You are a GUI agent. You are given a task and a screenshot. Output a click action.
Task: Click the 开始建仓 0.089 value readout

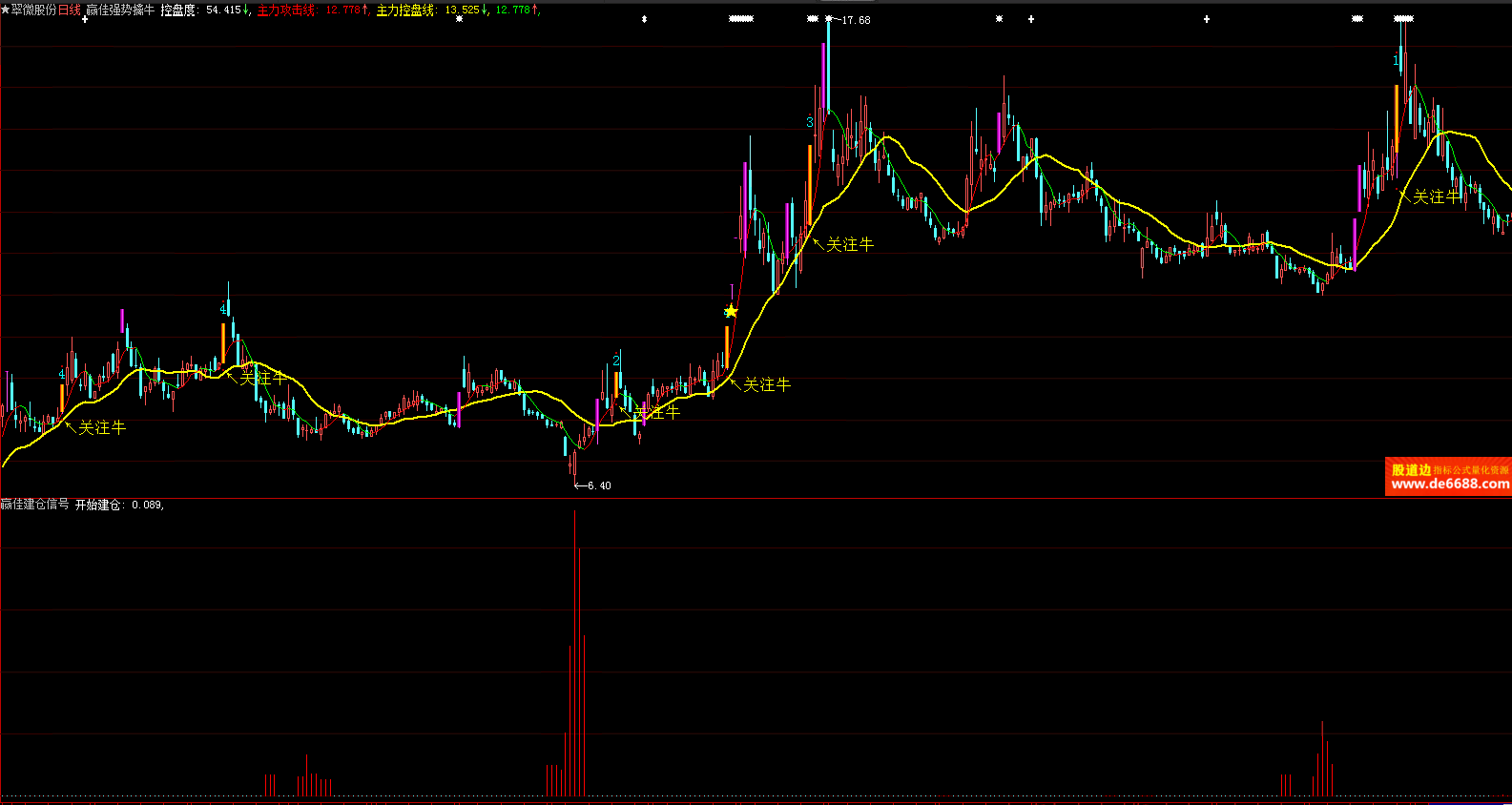click(x=119, y=505)
